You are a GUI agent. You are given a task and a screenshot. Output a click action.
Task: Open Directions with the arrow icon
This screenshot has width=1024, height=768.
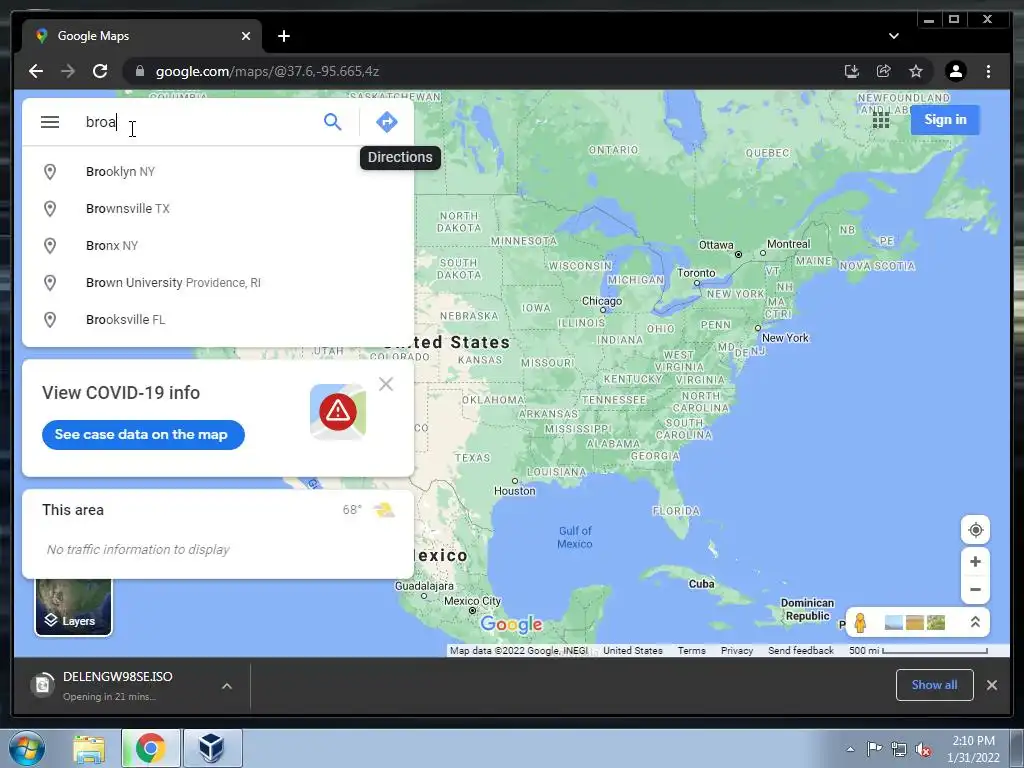click(x=387, y=121)
